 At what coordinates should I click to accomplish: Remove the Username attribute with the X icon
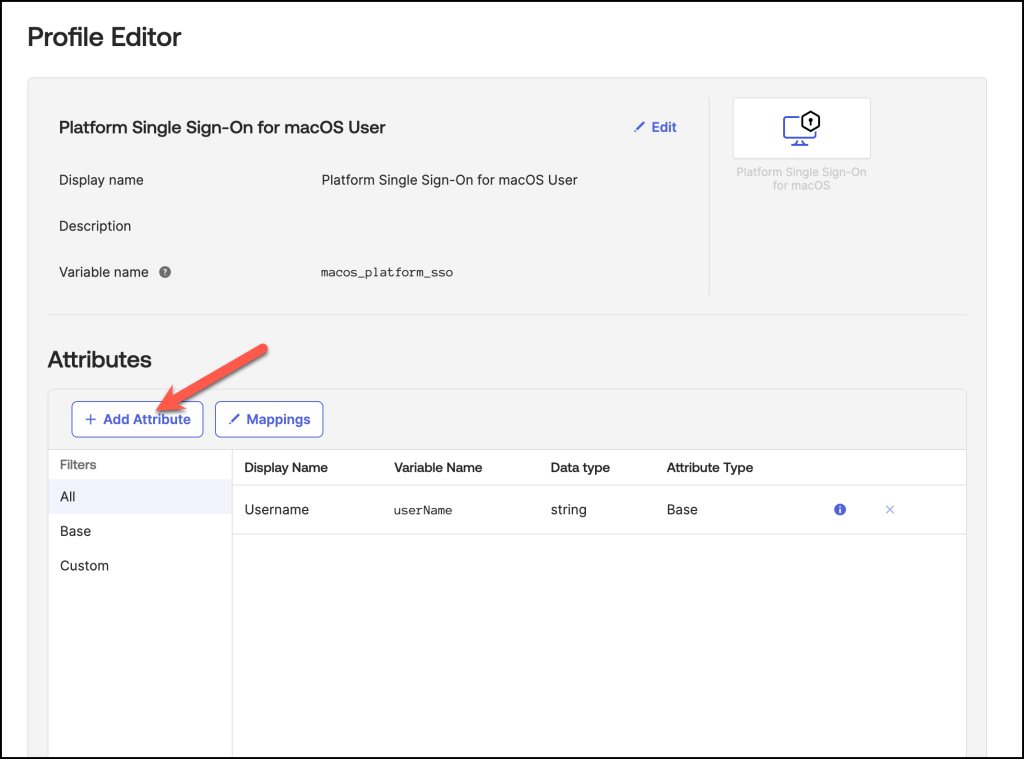coord(890,510)
